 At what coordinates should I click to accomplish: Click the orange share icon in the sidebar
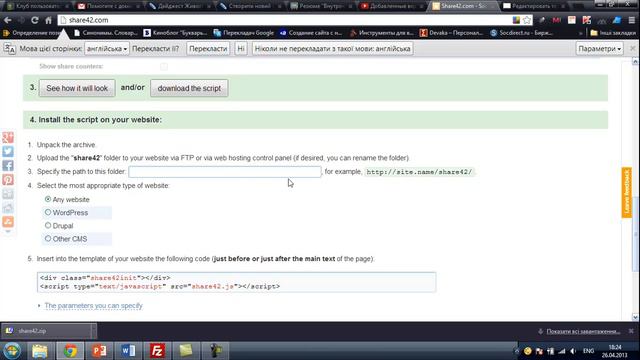(x=8, y=222)
